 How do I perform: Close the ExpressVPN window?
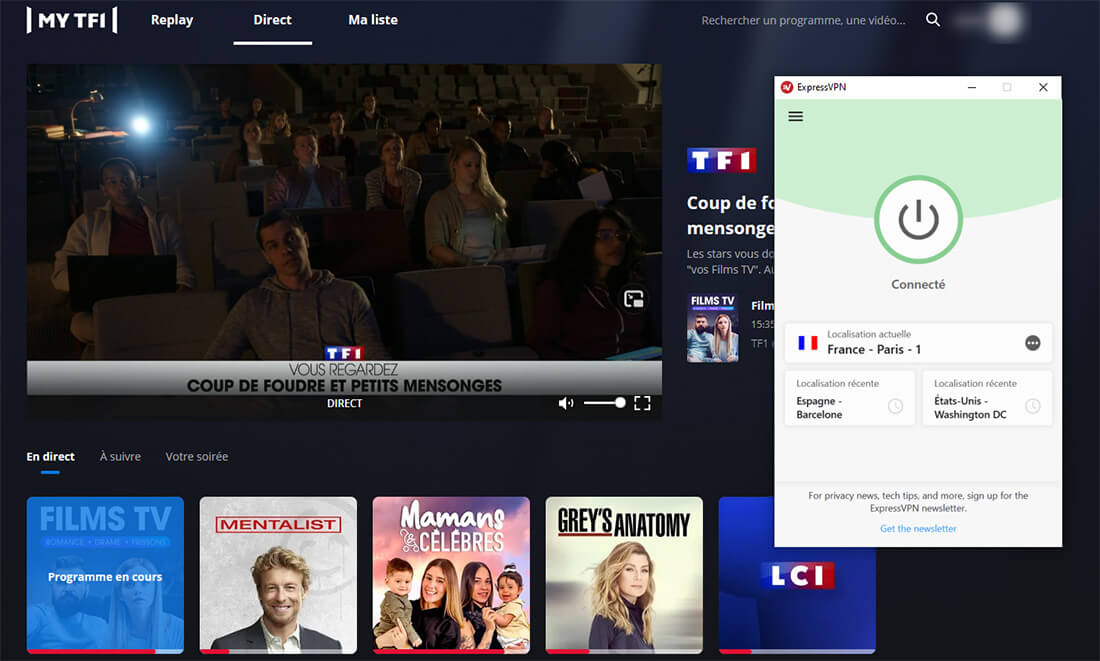click(x=1043, y=87)
